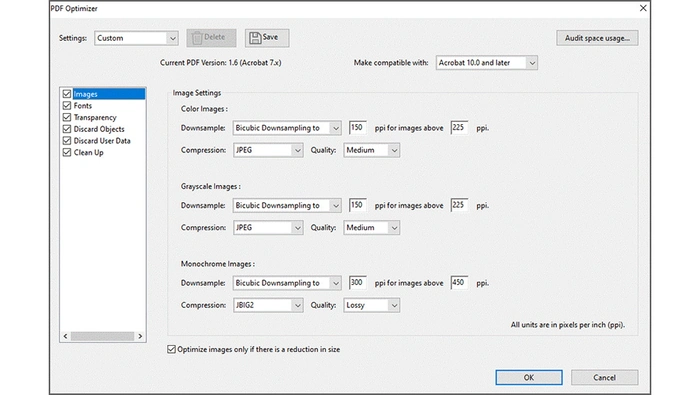Toggle the Clean Up checkbox

[67, 152]
